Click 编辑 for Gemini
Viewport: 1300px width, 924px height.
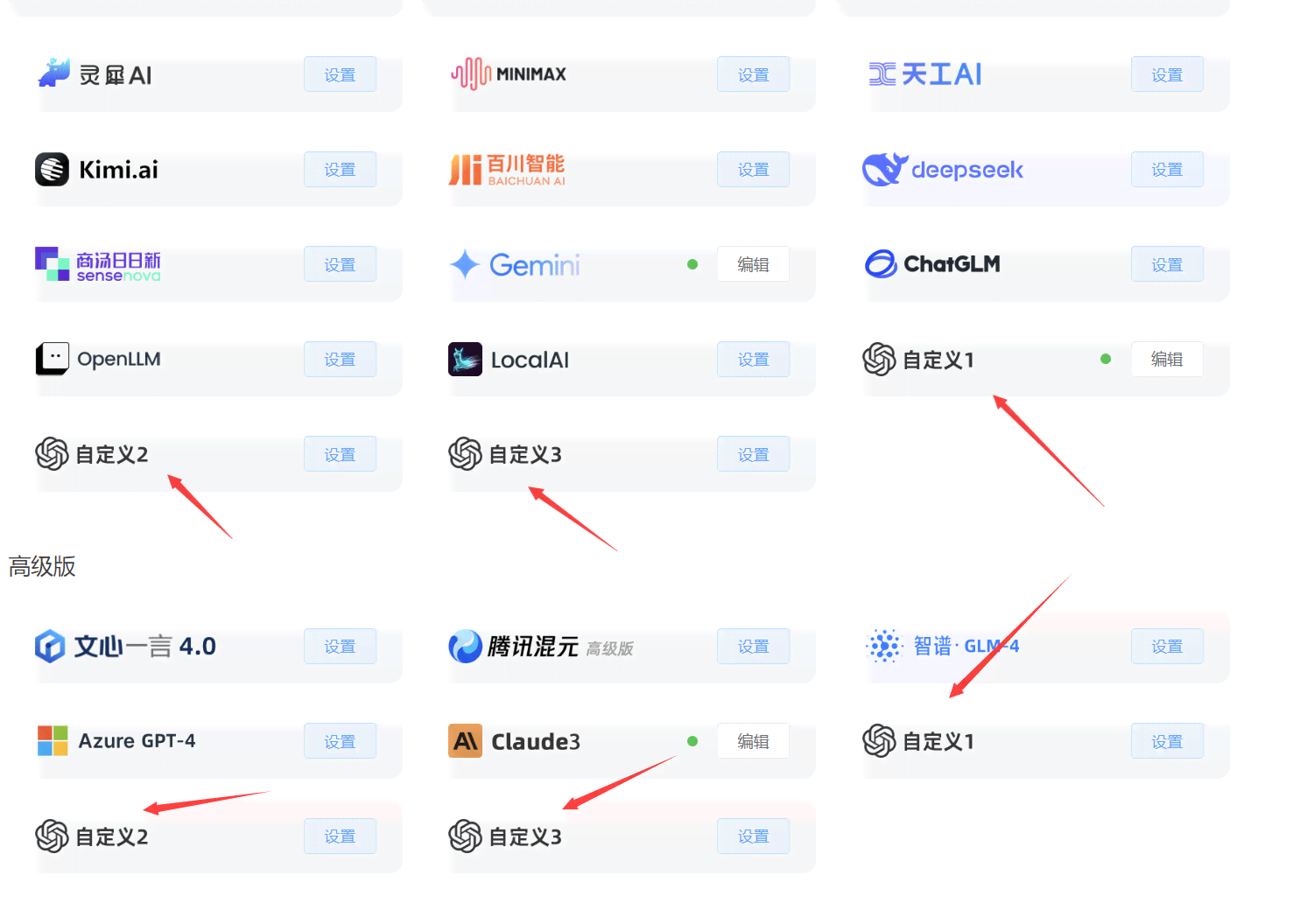point(753,264)
